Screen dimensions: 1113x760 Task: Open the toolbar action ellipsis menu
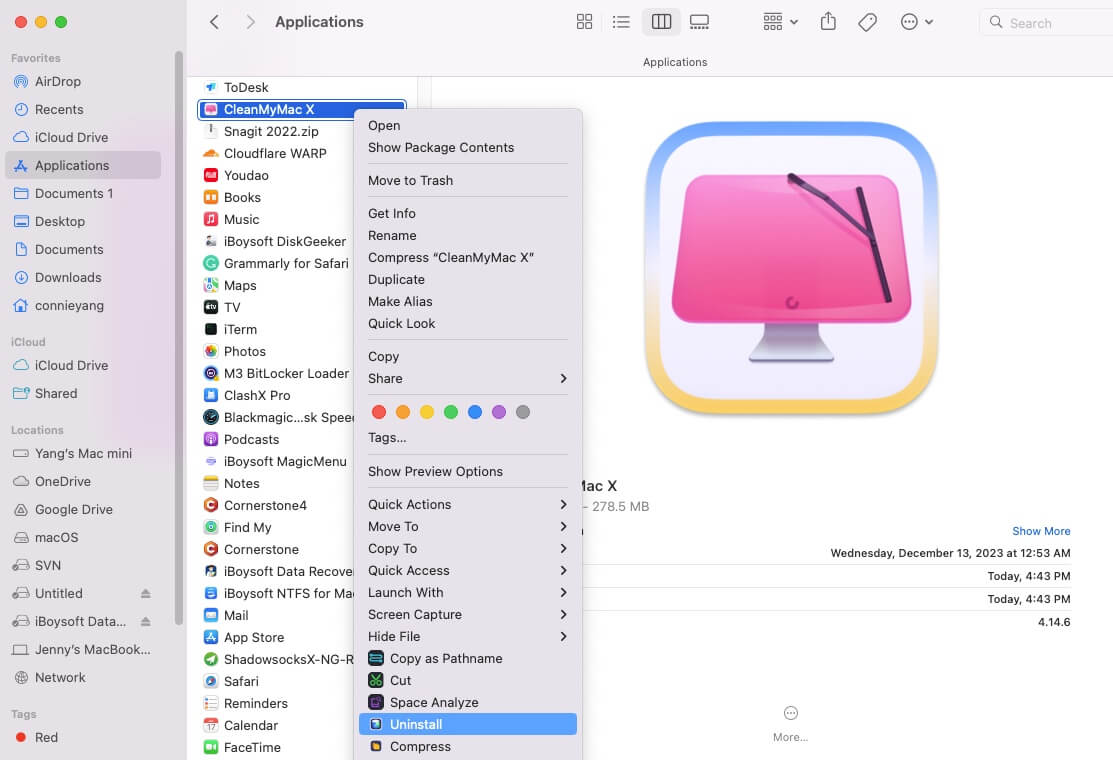tap(916, 22)
